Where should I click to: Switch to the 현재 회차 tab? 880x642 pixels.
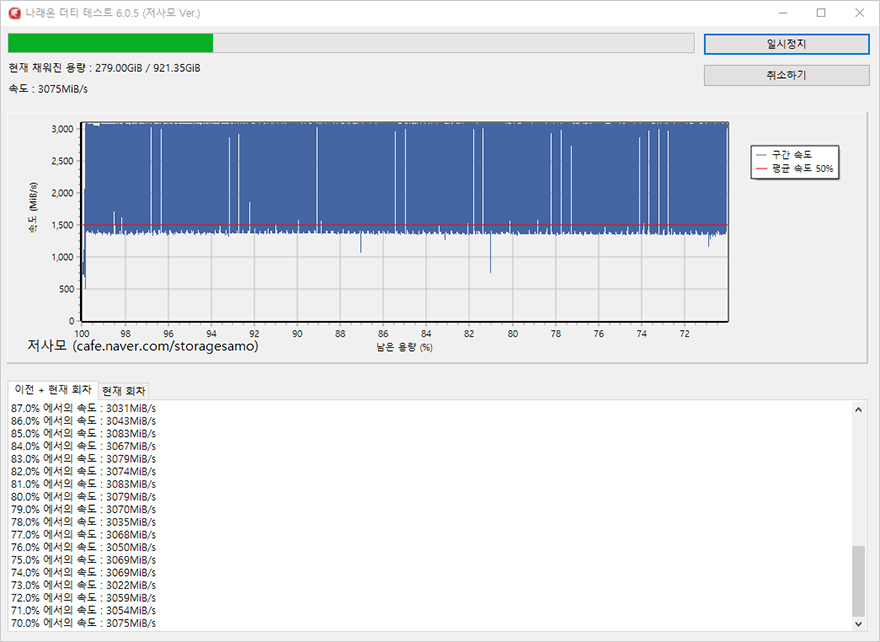(x=123, y=391)
